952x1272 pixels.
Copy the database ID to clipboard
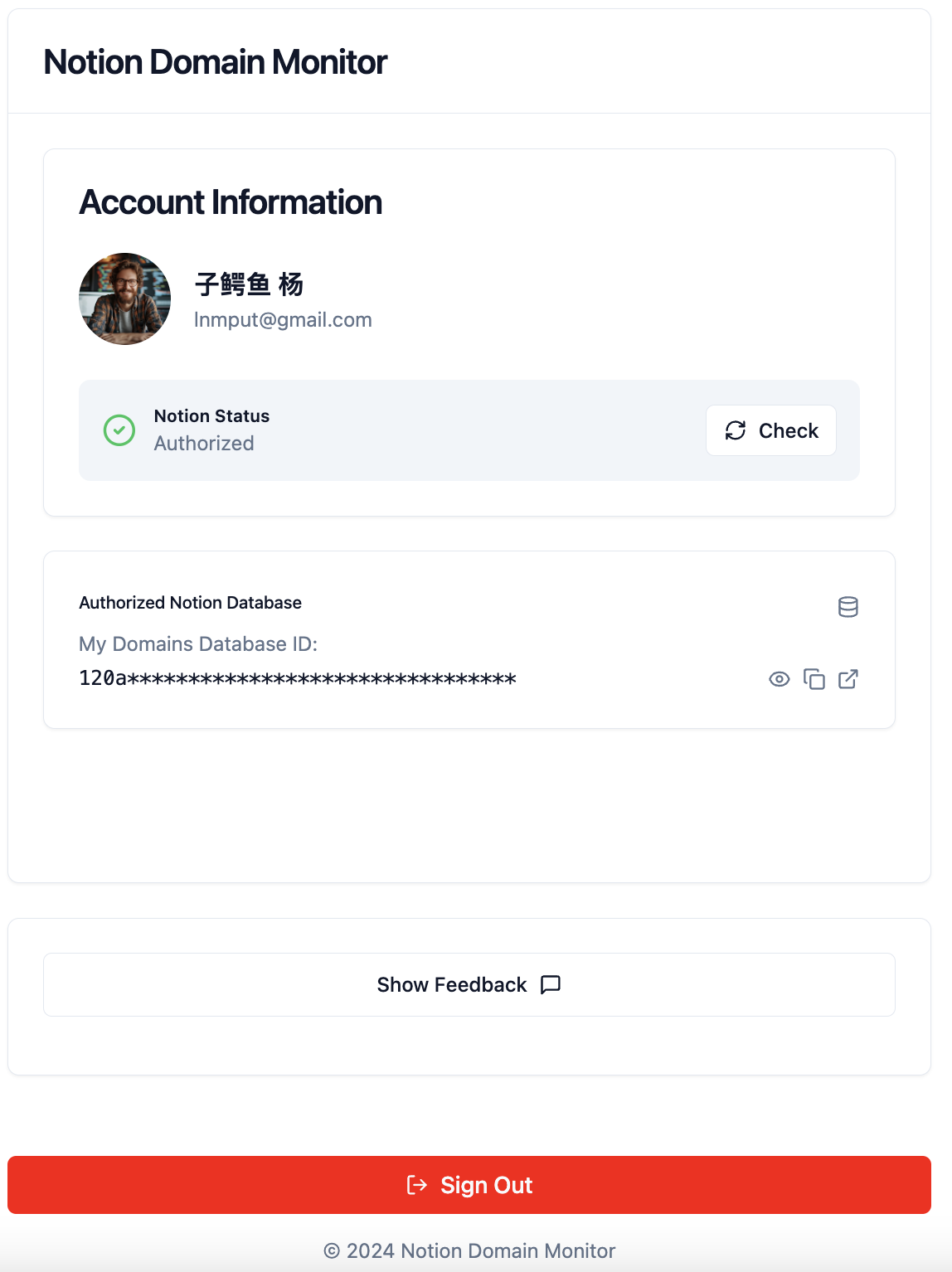(814, 679)
